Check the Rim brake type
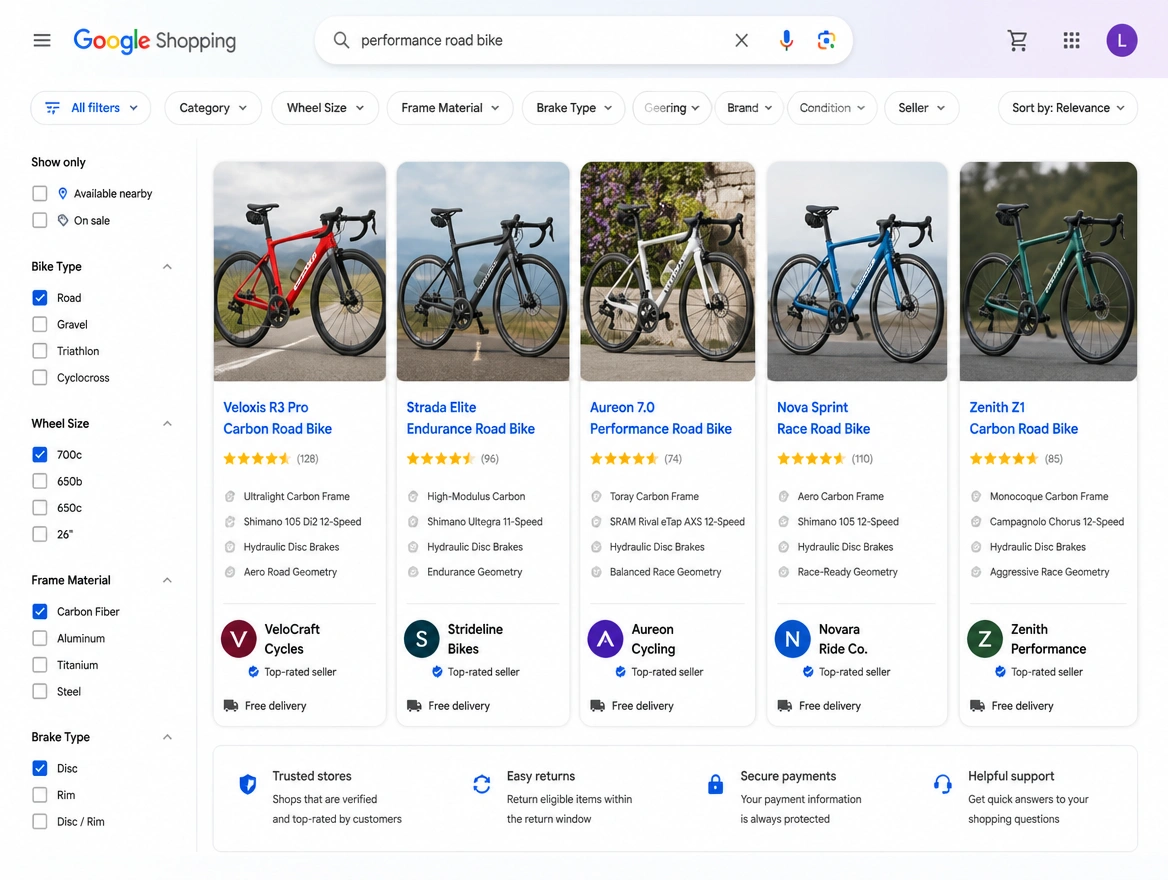Screen dimensions: 1168x880 (x=39, y=795)
